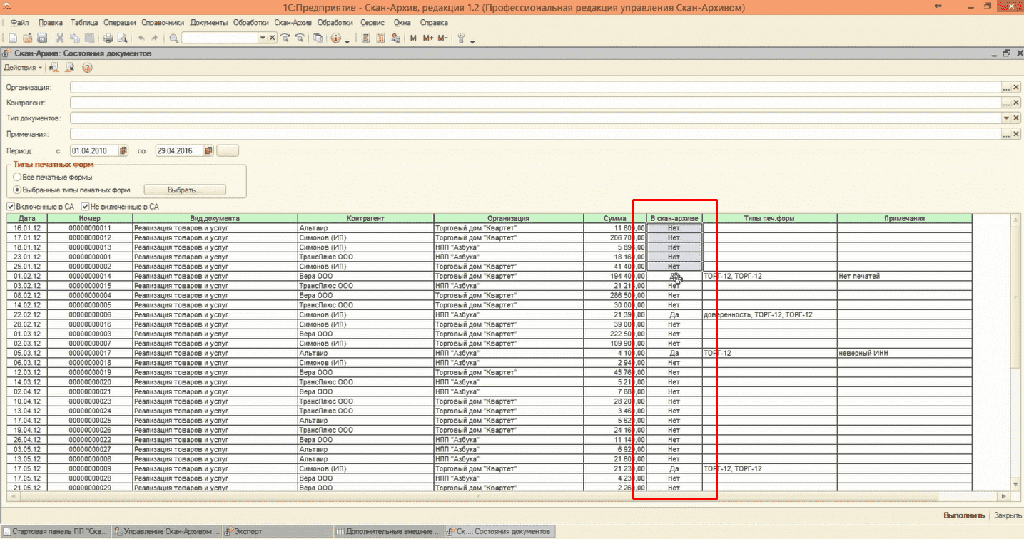The image size is (1024, 539).
Task: Click the Print icon in main toolbar
Action: click(108, 38)
